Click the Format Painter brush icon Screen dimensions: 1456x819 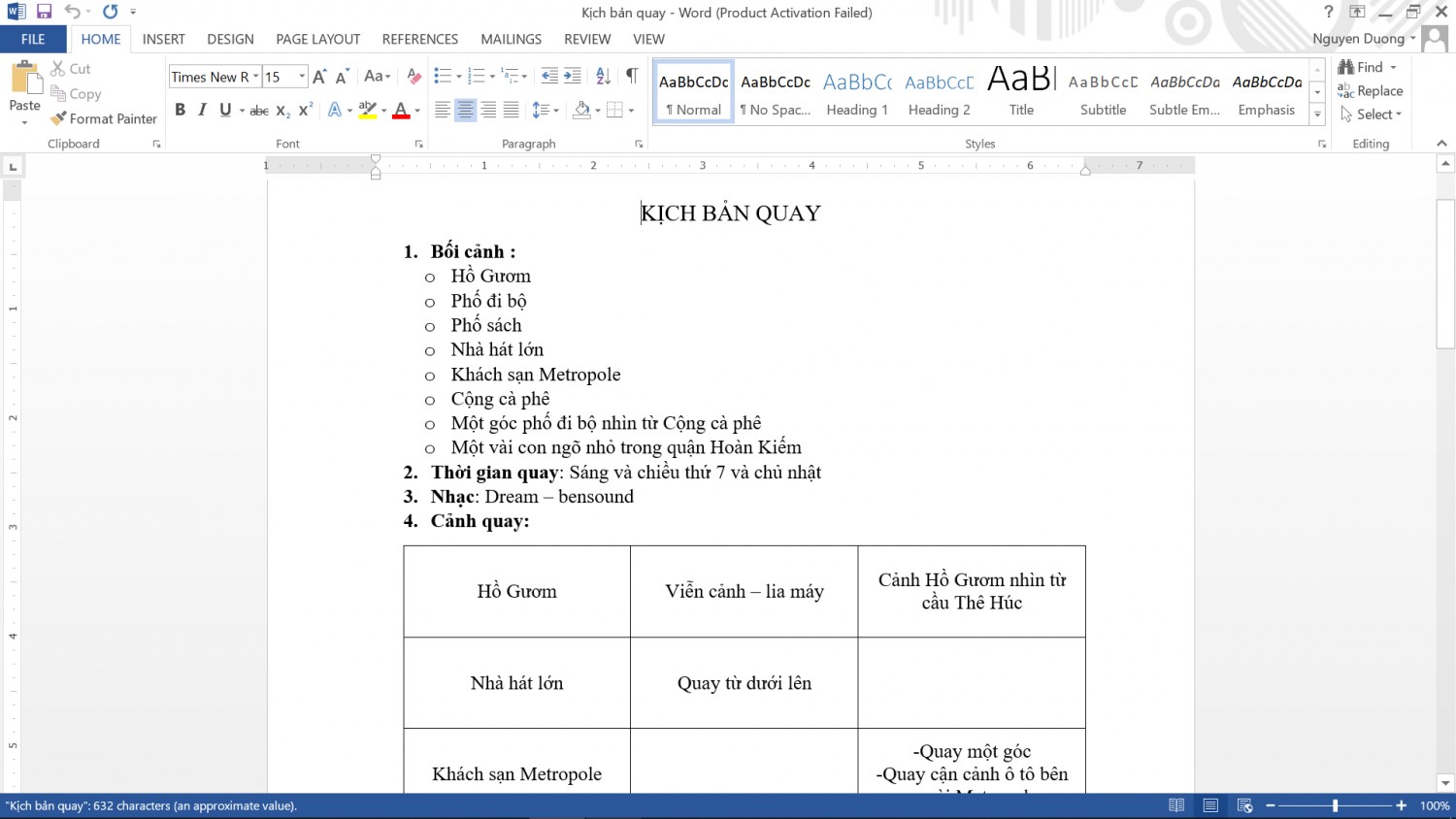click(x=58, y=118)
